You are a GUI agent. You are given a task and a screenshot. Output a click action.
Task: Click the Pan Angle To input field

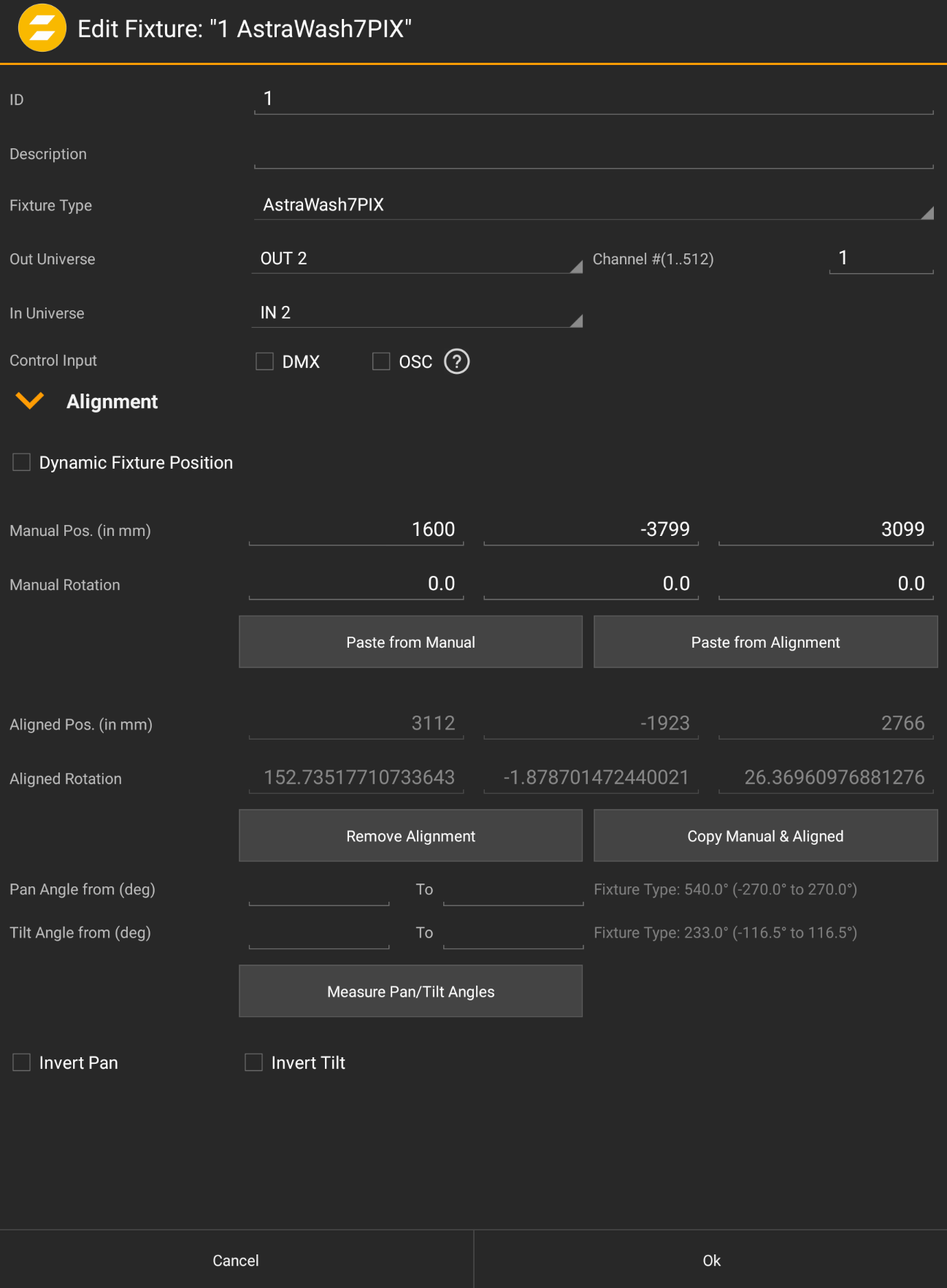tap(513, 890)
